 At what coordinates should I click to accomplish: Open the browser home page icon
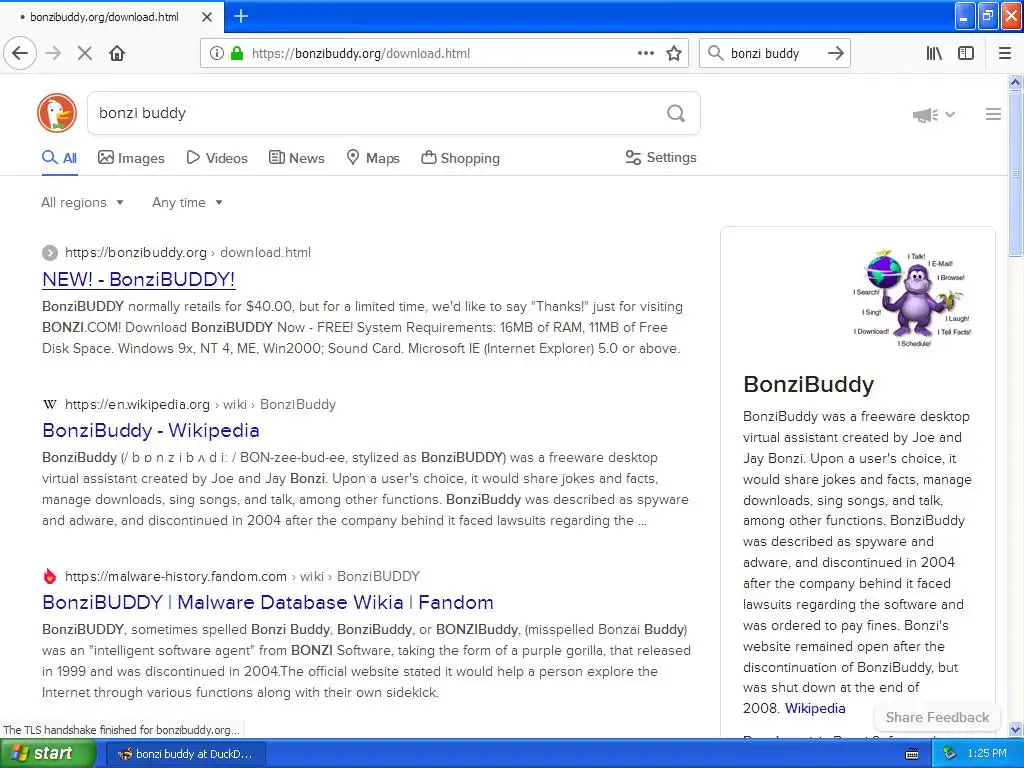[117, 54]
